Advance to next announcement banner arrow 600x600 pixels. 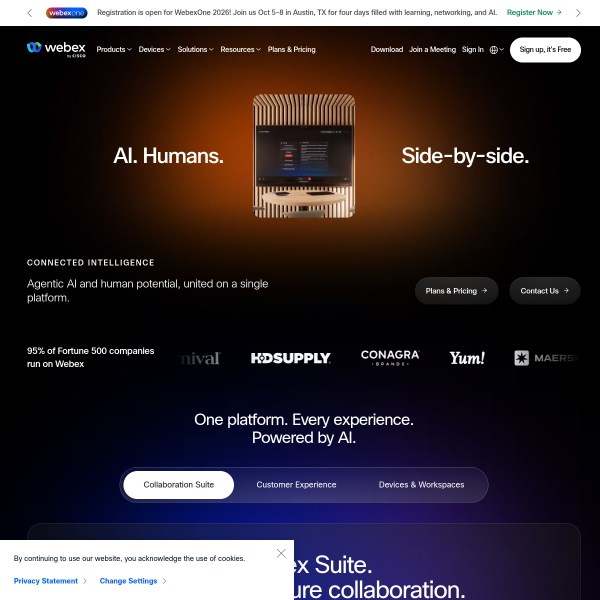tap(578, 13)
